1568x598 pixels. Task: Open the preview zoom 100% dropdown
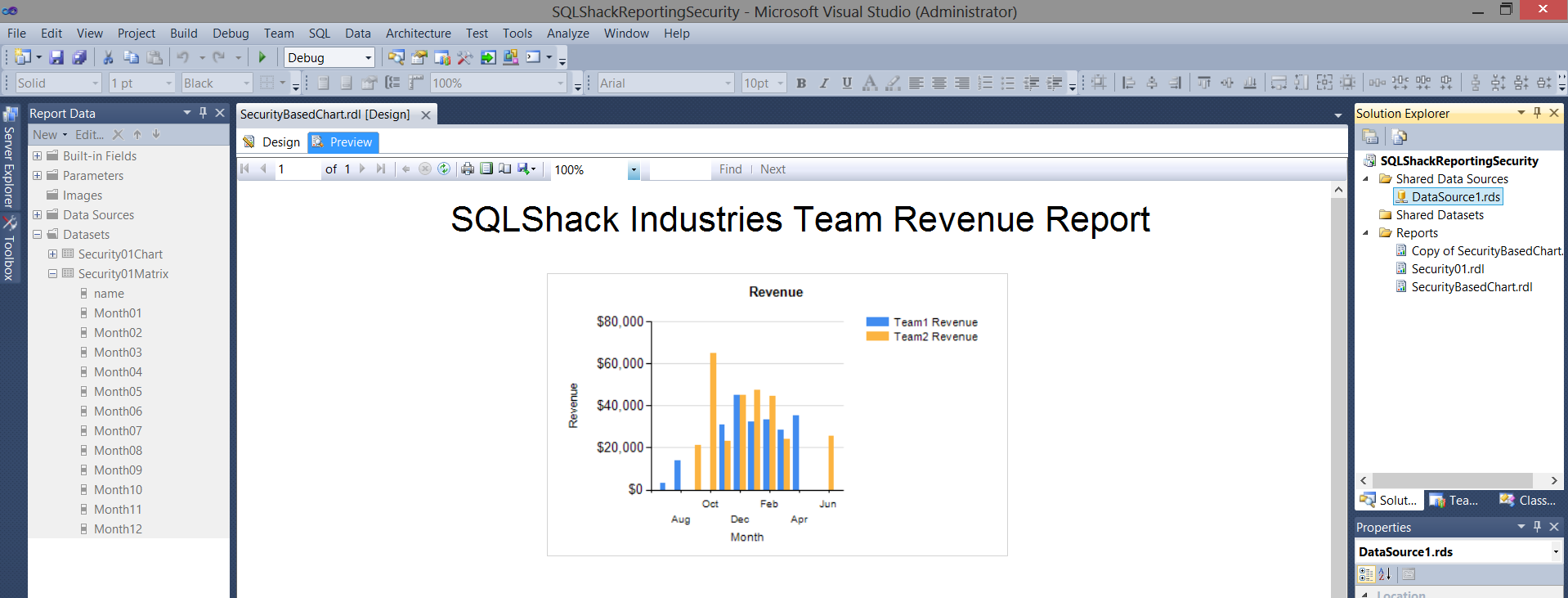tap(634, 169)
